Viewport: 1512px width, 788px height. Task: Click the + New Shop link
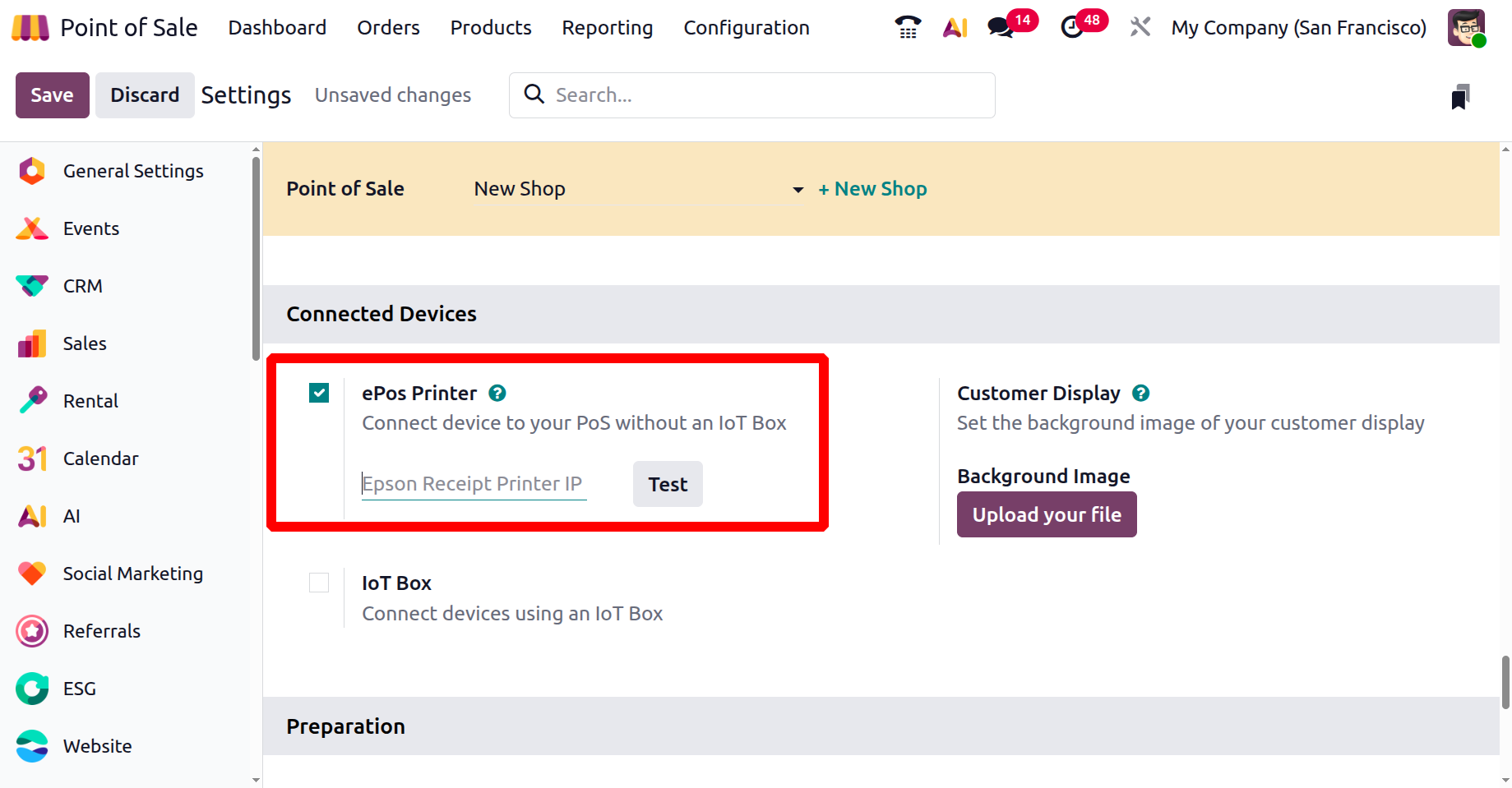[x=872, y=189]
